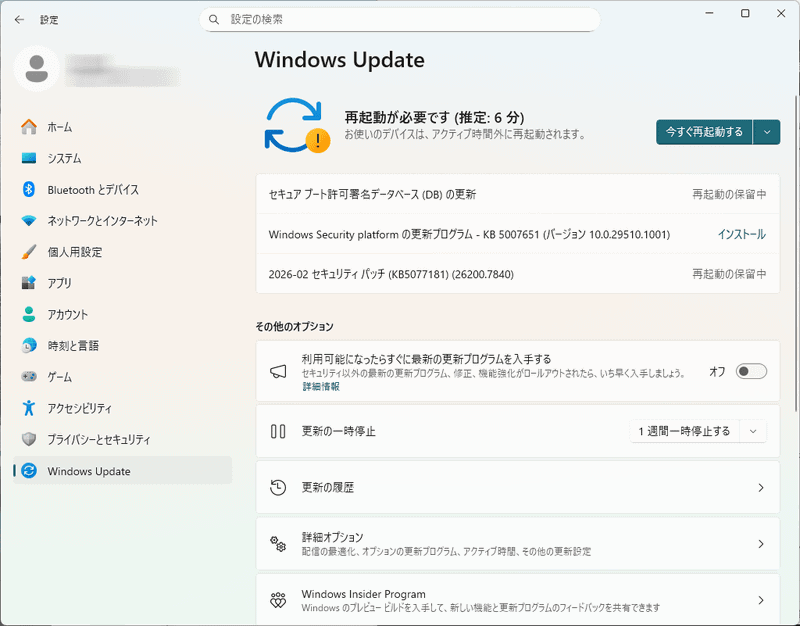Expand pause duration chevron
This screenshot has width=800, height=626.
[753, 432]
